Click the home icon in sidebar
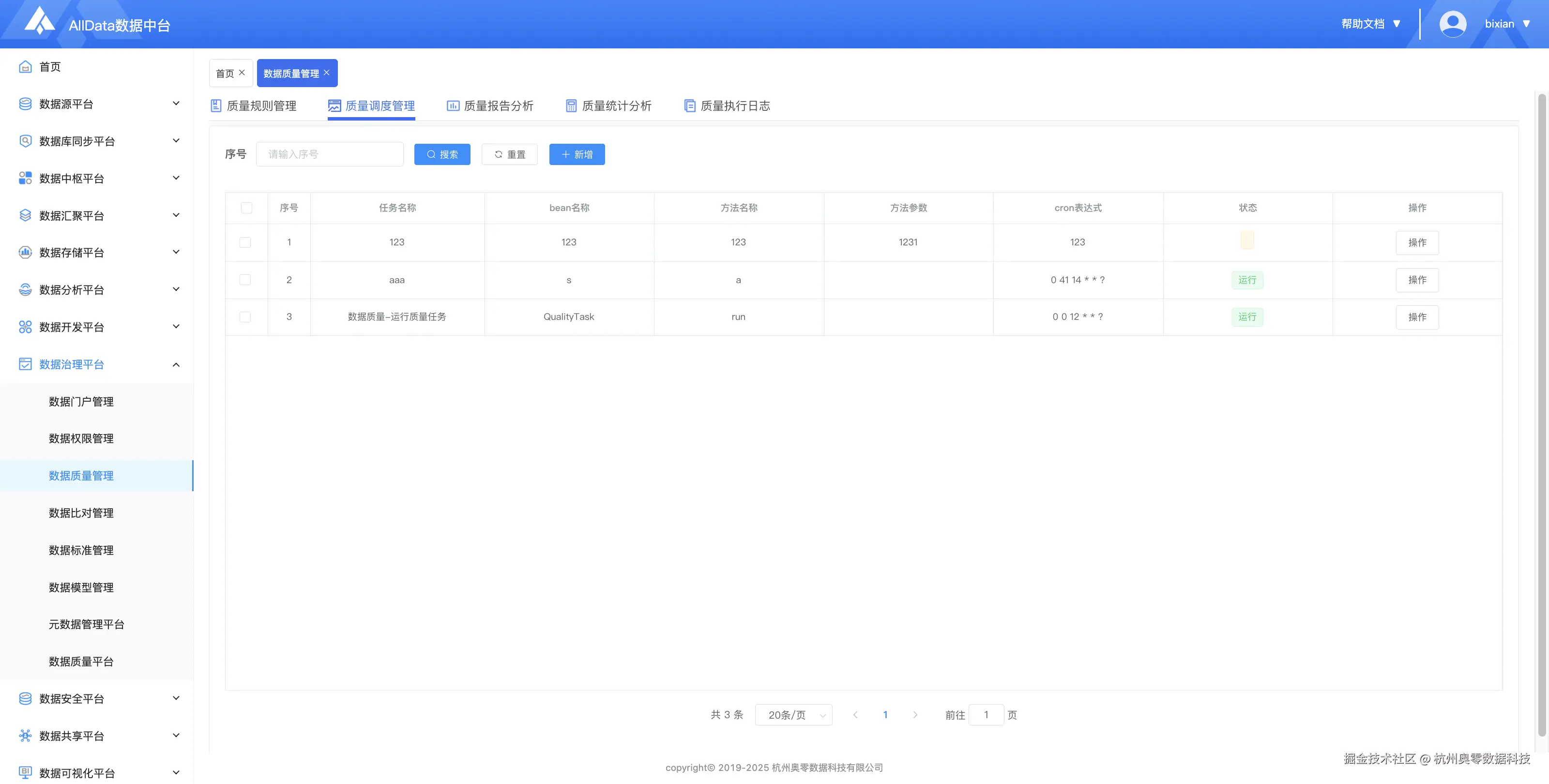Image resolution: width=1549 pixels, height=784 pixels. click(25, 67)
